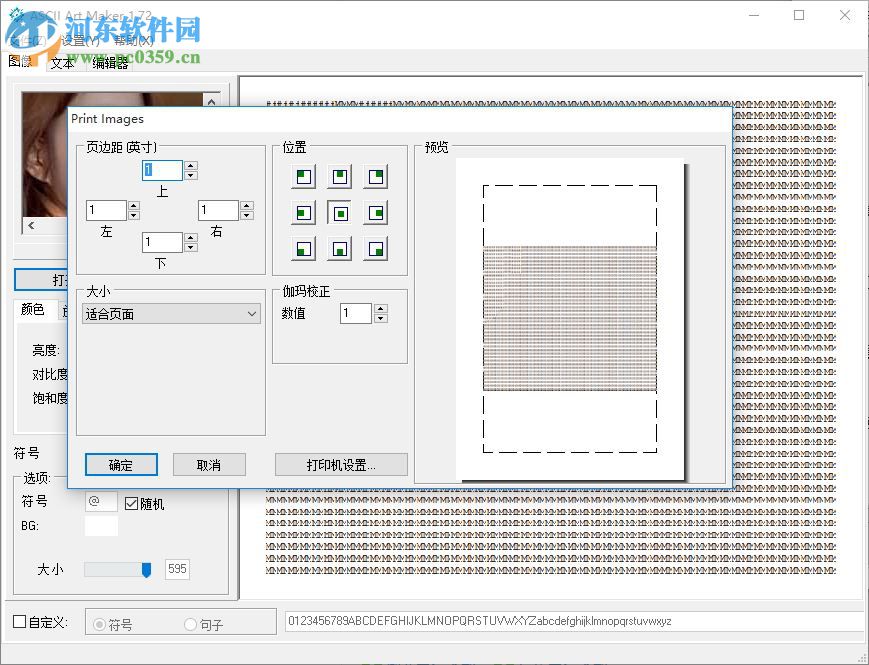Select the top-right page position icon
869x665 pixels.
tap(377, 176)
